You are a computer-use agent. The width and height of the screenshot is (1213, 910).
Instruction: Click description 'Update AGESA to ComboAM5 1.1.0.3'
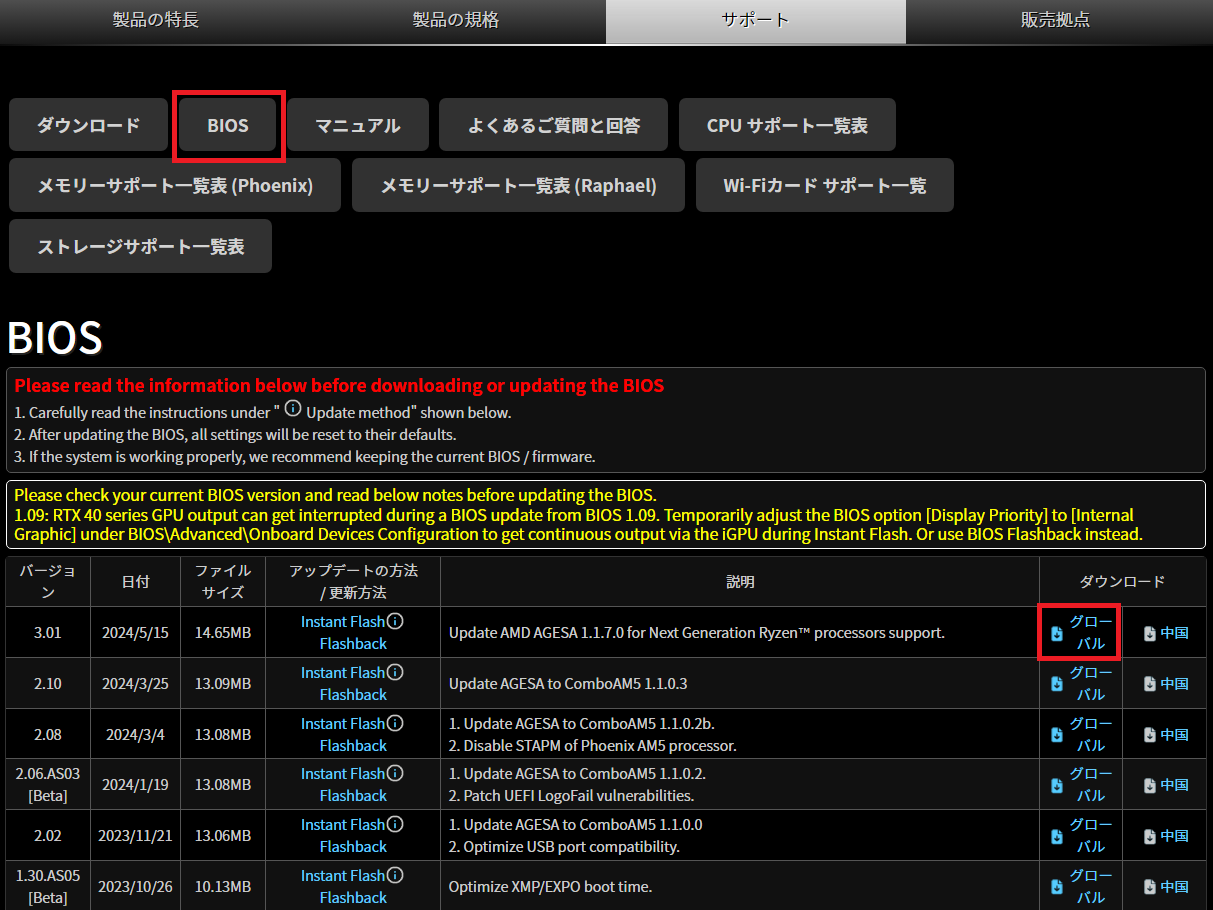tap(568, 684)
